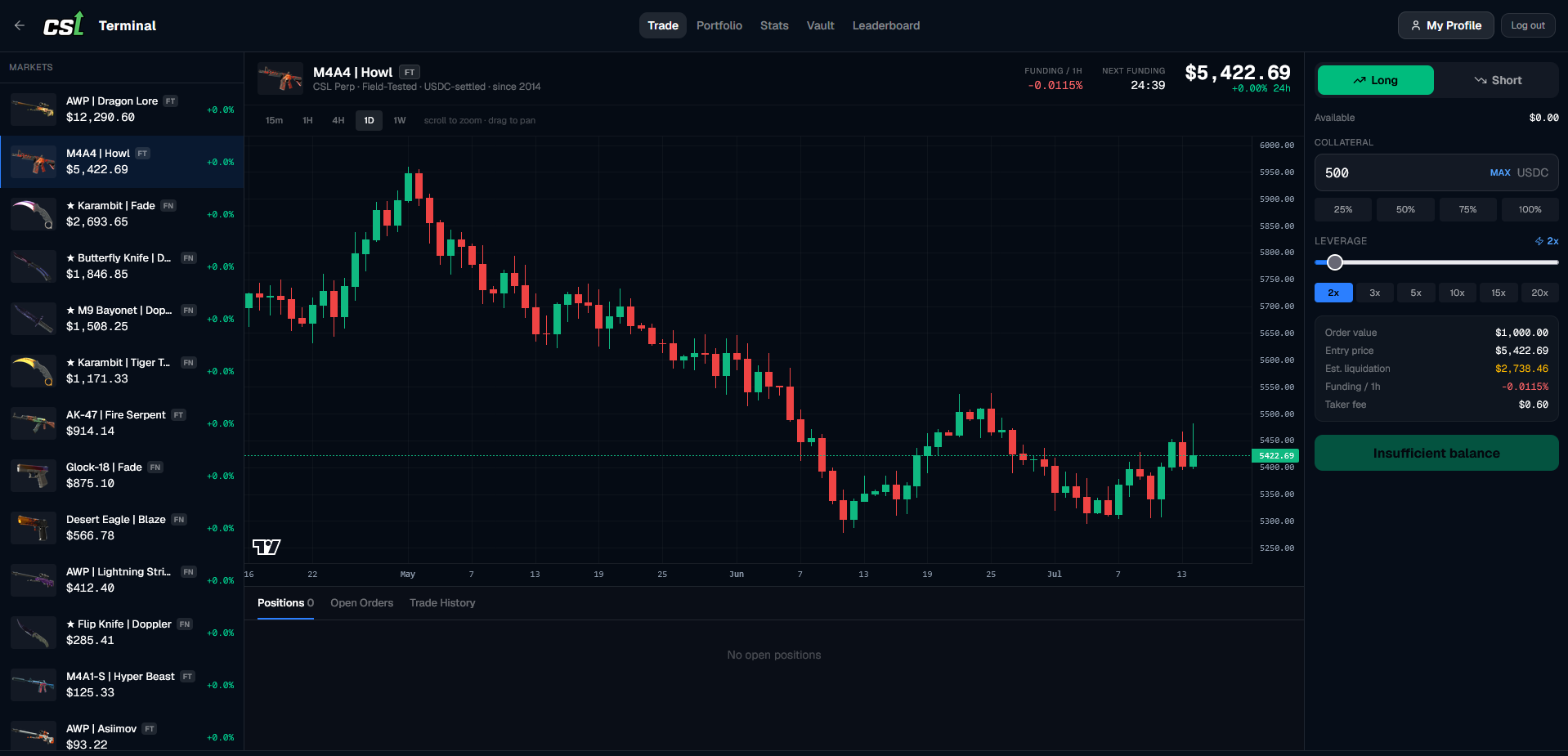Click the Karambit Tiger Tooth knife icon

(34, 370)
